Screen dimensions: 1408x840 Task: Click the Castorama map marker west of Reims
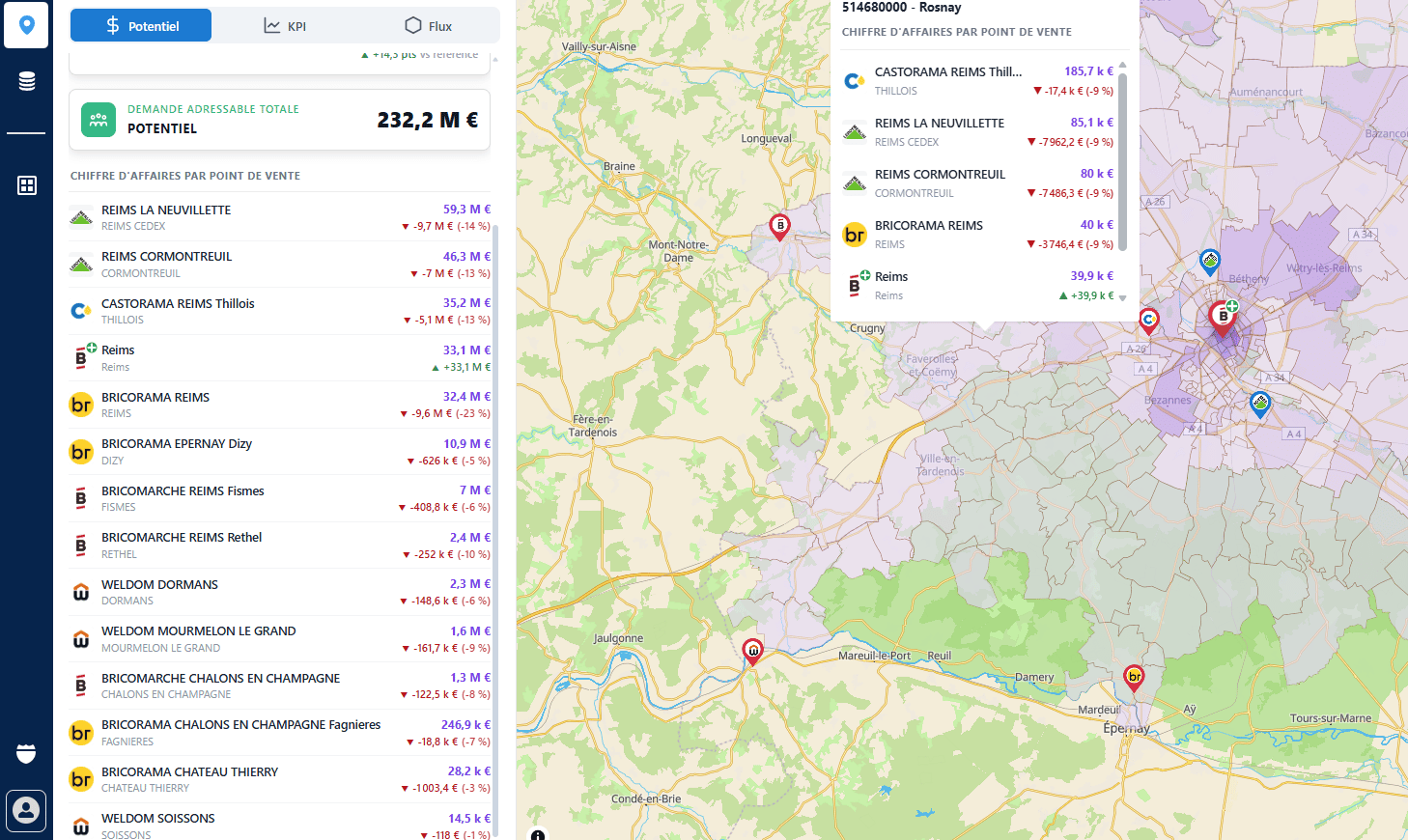[x=1148, y=321]
